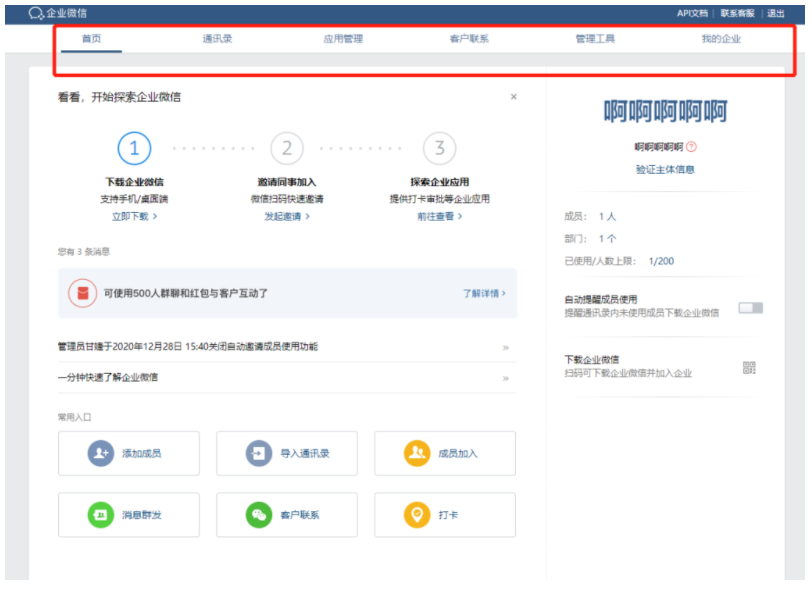The height and width of the screenshot is (590, 812).
Task: Click the step 3 circle icon
Action: click(x=440, y=148)
